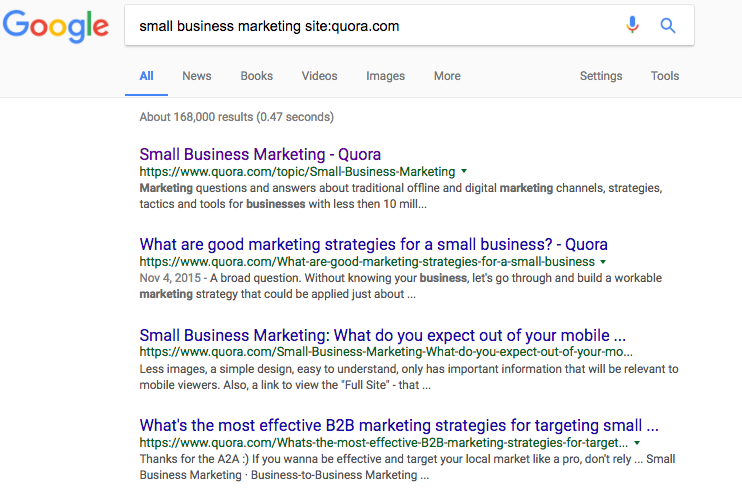
Task: Expand the arrow beside the B2B-marketing-strategies URL
Action: pos(637,443)
